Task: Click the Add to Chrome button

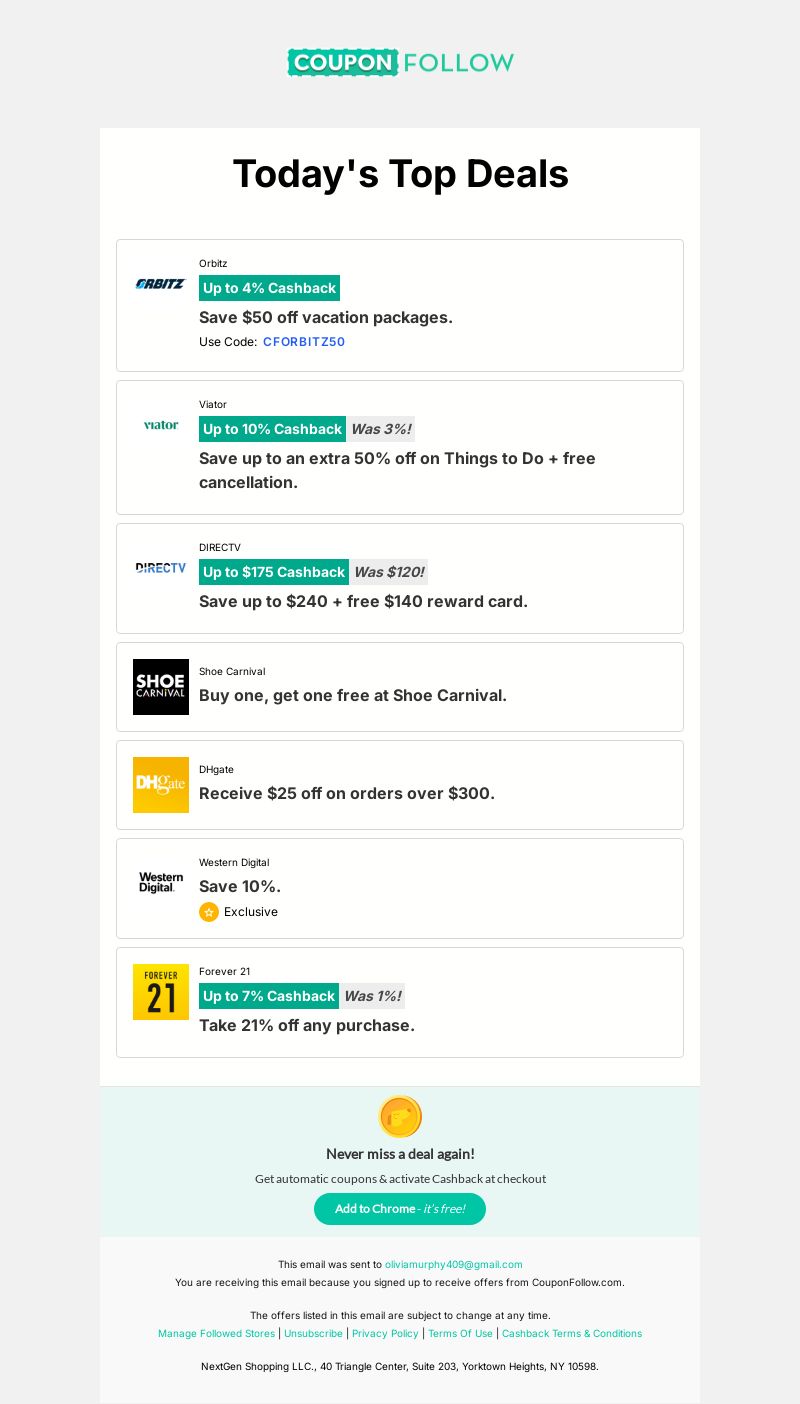Action: click(x=400, y=1209)
